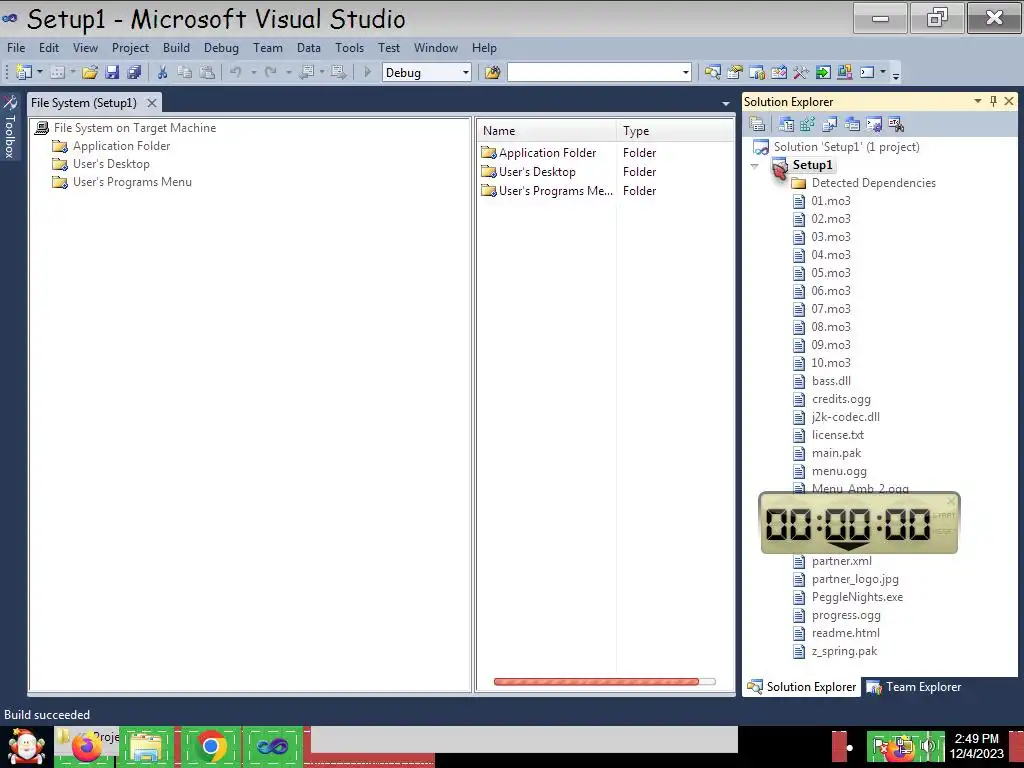
Task: Click the Cut scissors icon
Action: coord(163,72)
